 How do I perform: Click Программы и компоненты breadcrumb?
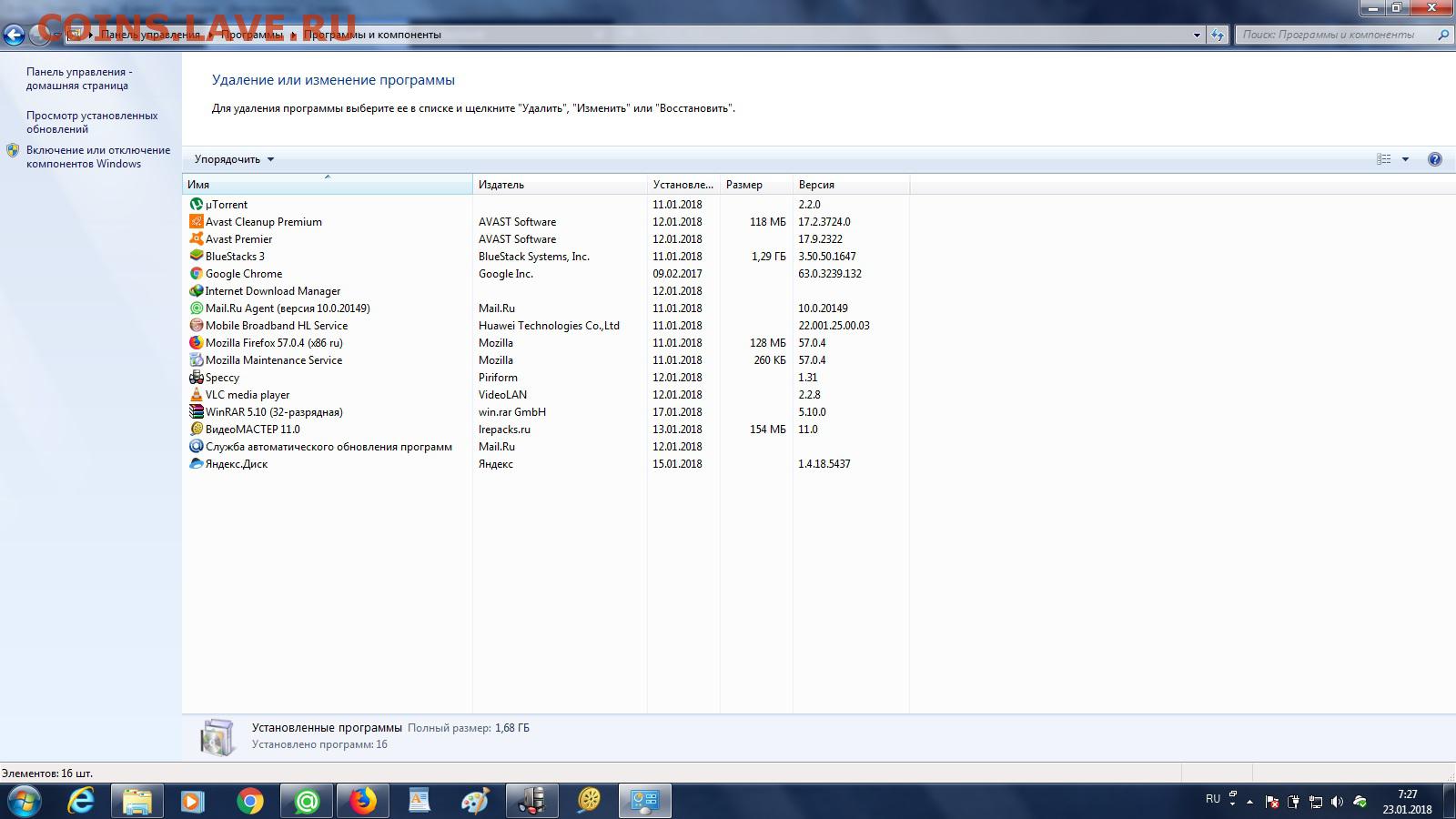372,35
